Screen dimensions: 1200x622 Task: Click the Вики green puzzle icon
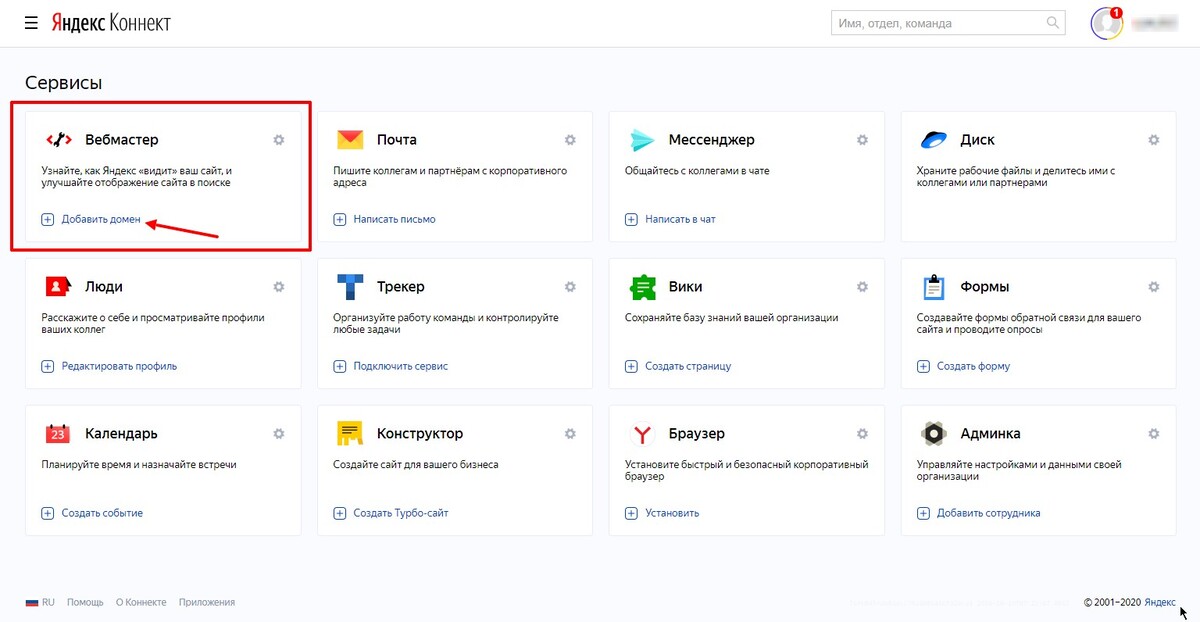pos(642,287)
